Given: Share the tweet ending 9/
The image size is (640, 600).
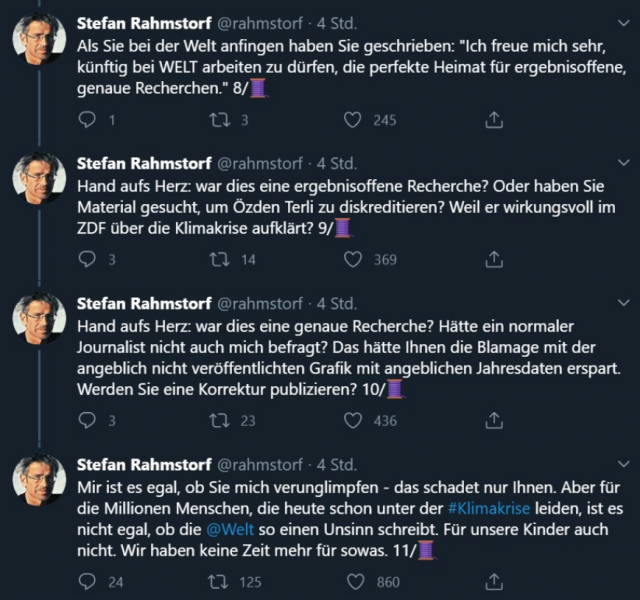Looking at the screenshot, I should pos(493,260).
